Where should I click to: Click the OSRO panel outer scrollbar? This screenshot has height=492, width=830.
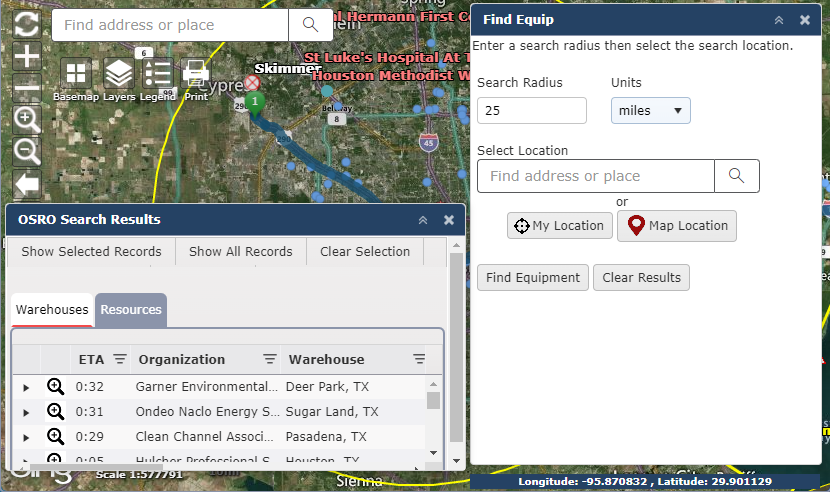pos(456,347)
